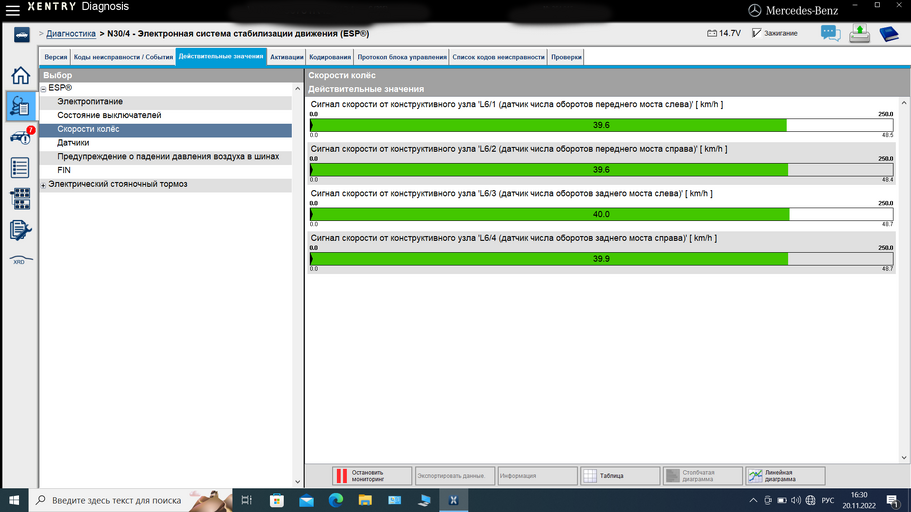Open the Mail app in the taskbar

(306, 500)
